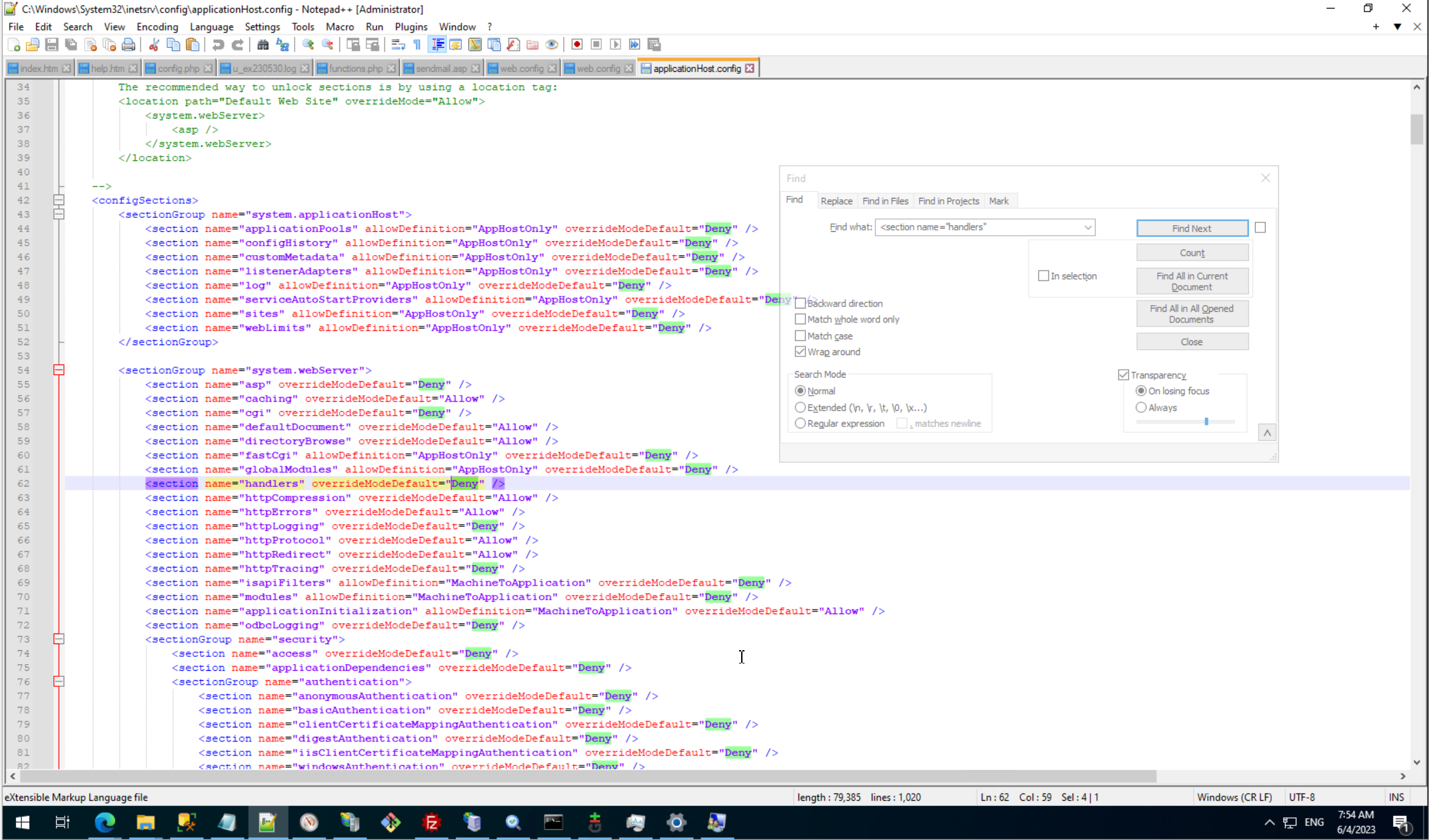Click the Find Next button

(x=1192, y=228)
